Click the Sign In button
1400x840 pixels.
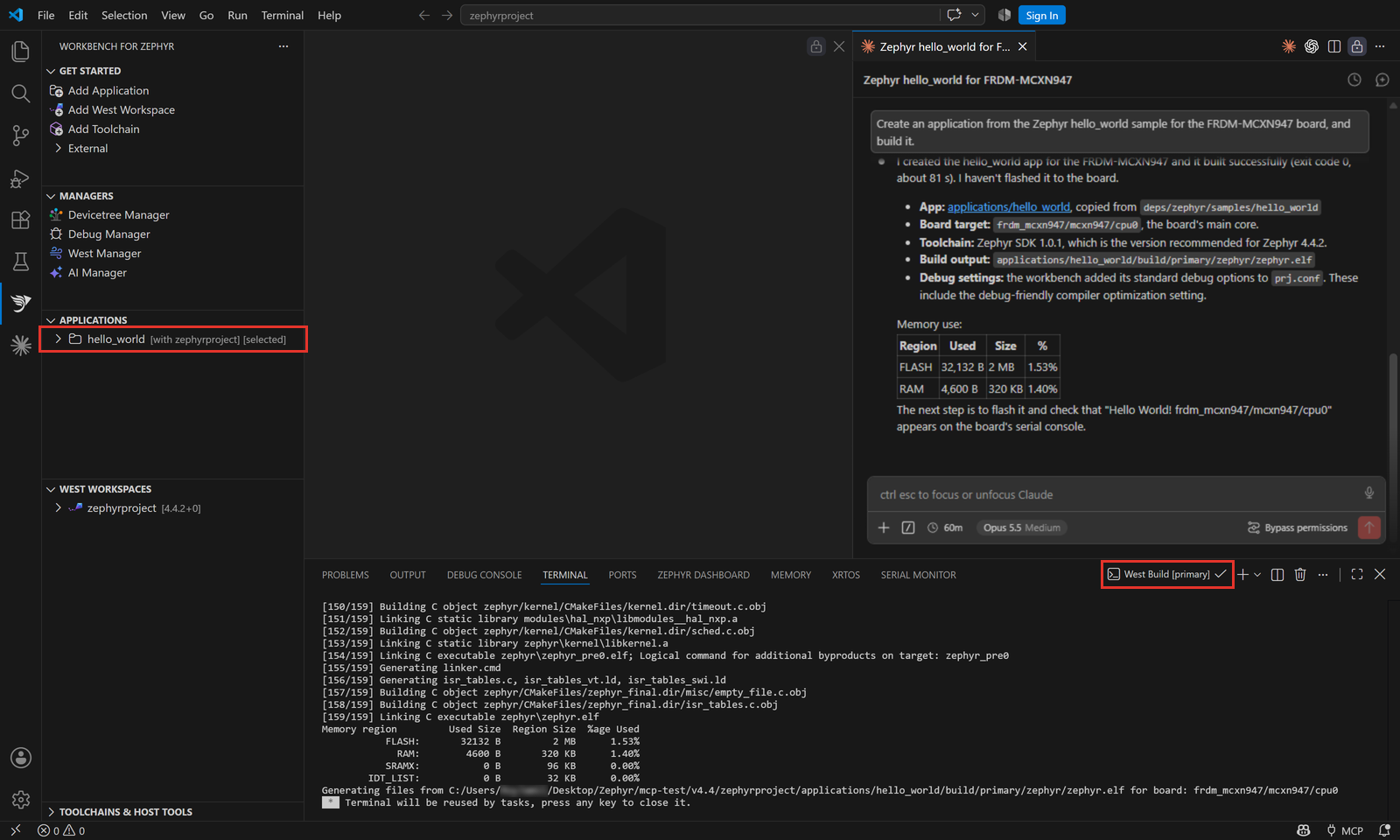click(1041, 15)
